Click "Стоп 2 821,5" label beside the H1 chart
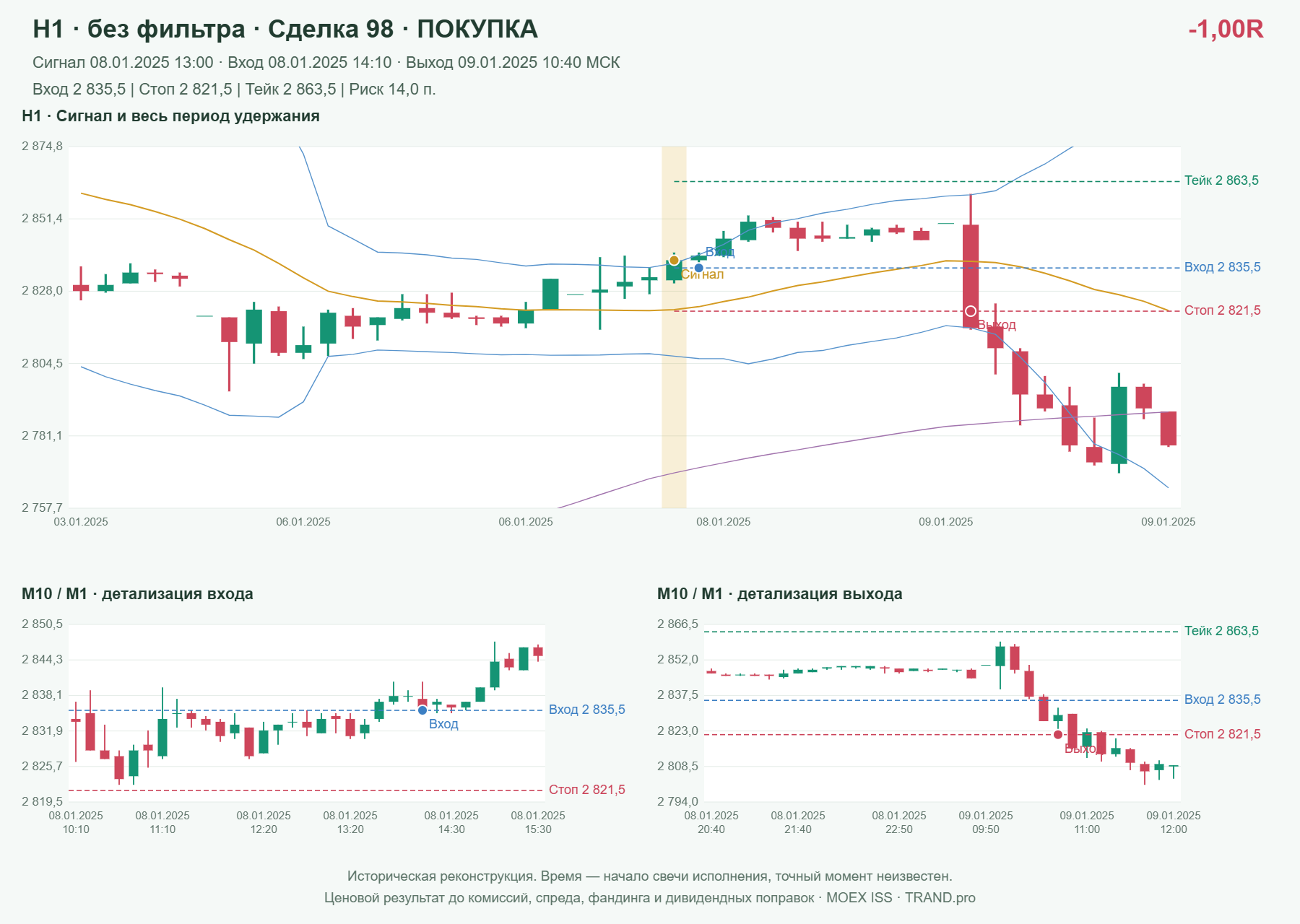The height and width of the screenshot is (924, 1300). [x=1222, y=310]
